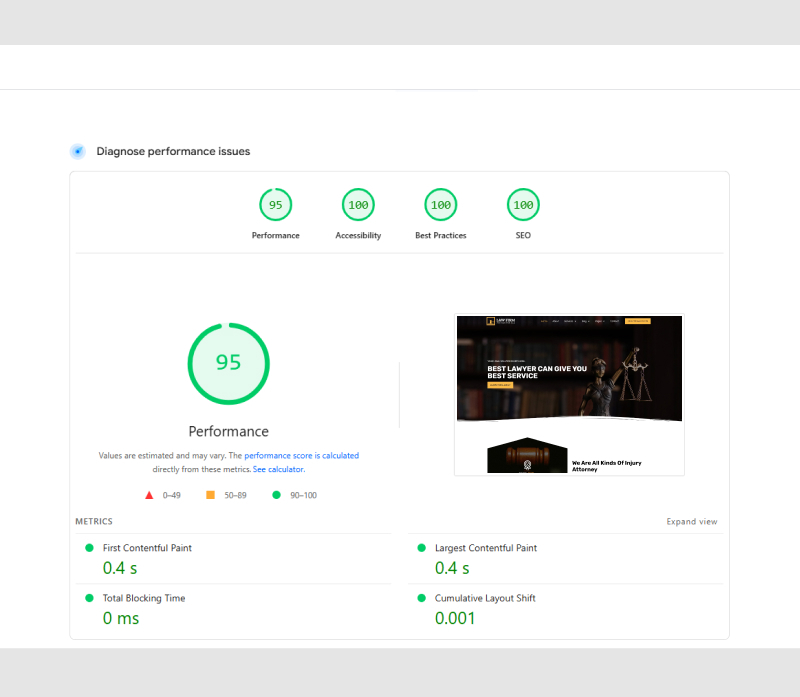The height and width of the screenshot is (697, 800).
Task: Open the See calculator link
Action: coord(278,469)
